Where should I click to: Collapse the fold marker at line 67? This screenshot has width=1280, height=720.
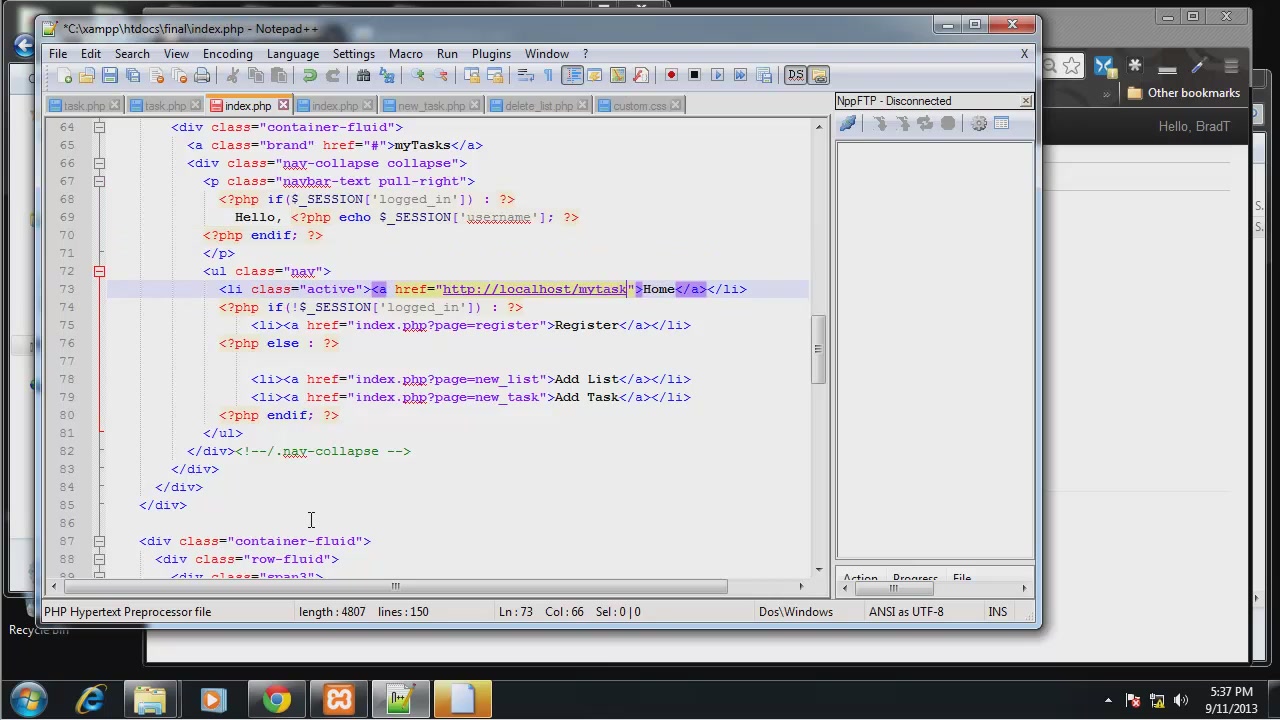point(99,181)
